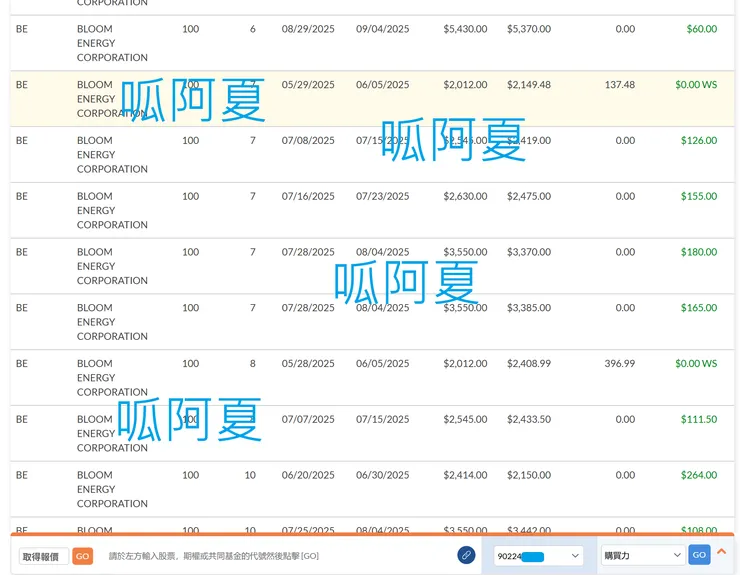The width and height of the screenshot is (740, 575).
Task: Select the $155.00 gain value
Action: pyautogui.click(x=699, y=196)
